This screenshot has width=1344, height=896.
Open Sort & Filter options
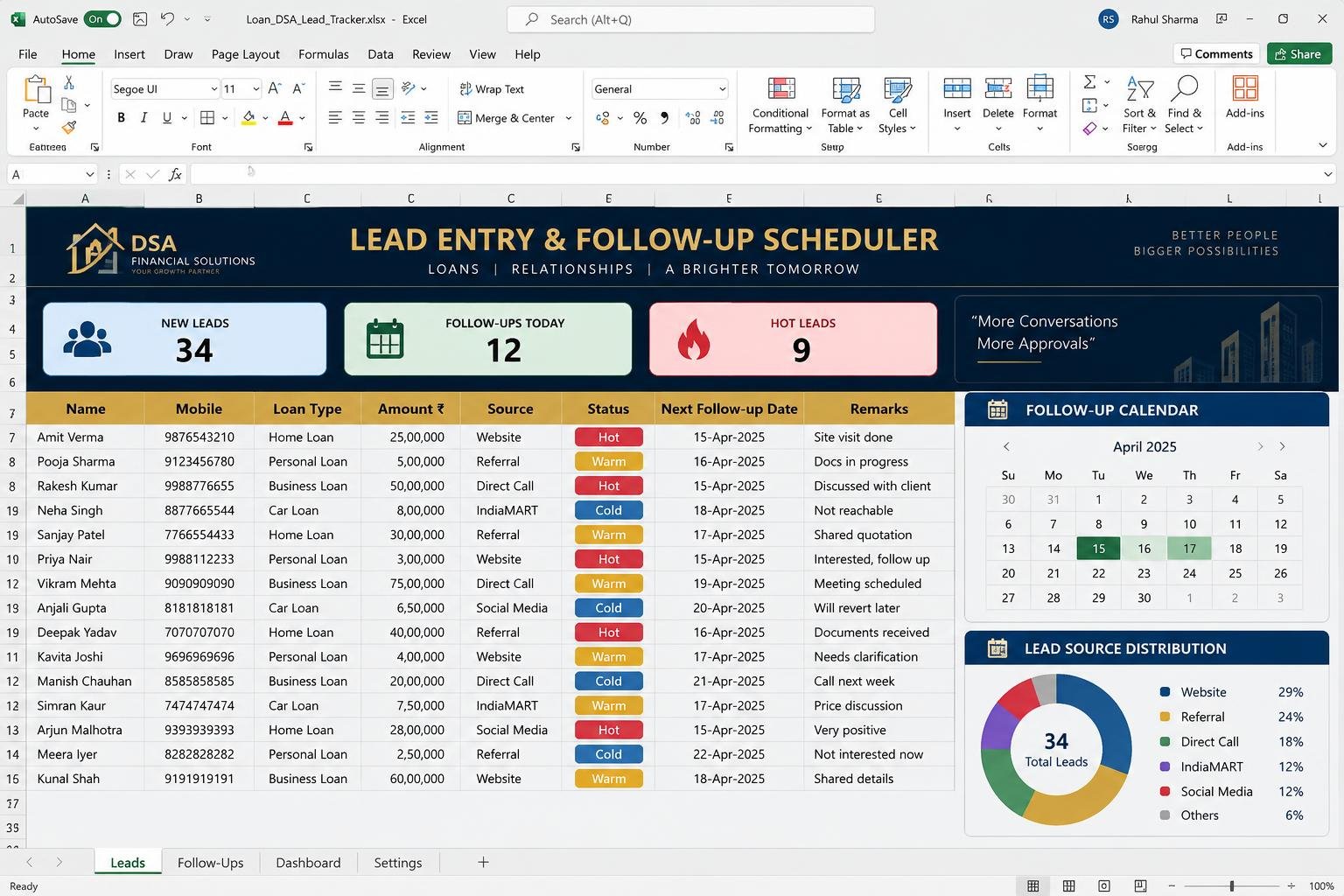click(1140, 104)
